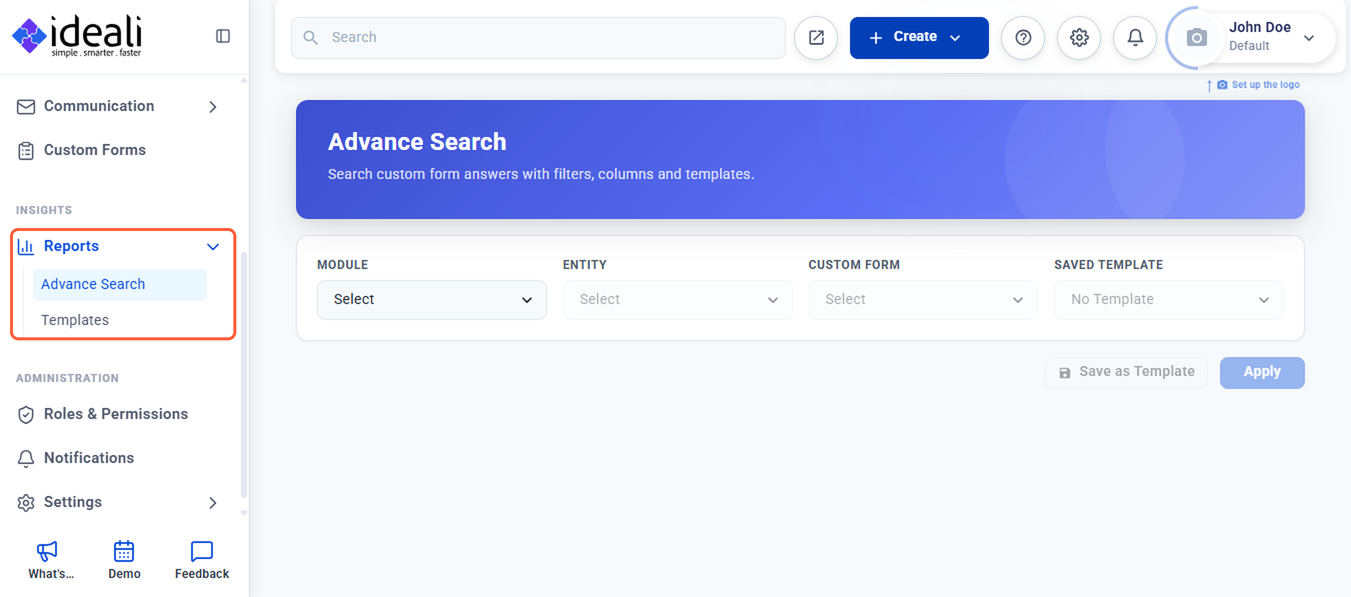The height and width of the screenshot is (597, 1351).
Task: Click the ADMINISTRATION section label
Action: click(x=67, y=378)
